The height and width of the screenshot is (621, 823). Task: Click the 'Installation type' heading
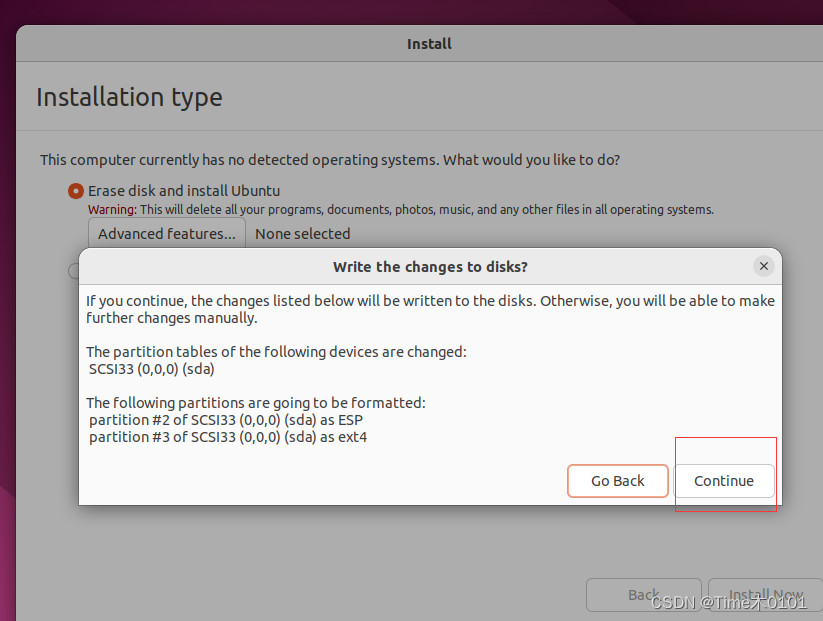coord(129,98)
